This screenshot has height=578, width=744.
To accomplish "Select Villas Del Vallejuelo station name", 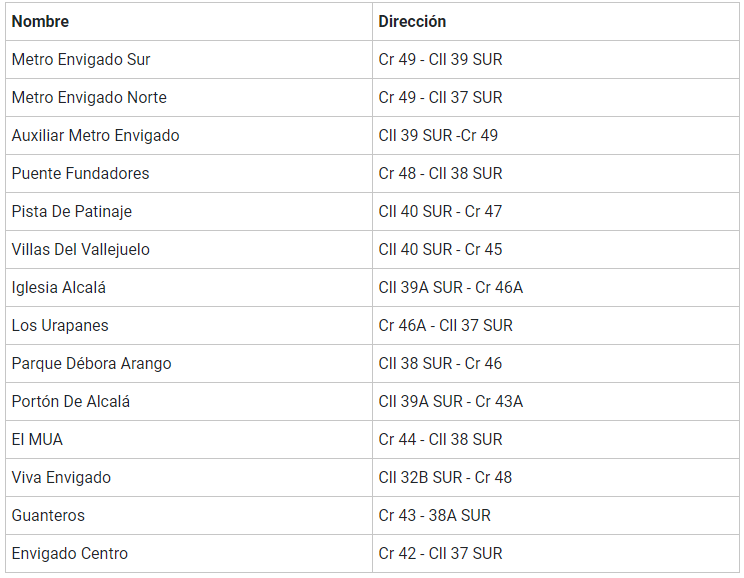I will tap(80, 250).
